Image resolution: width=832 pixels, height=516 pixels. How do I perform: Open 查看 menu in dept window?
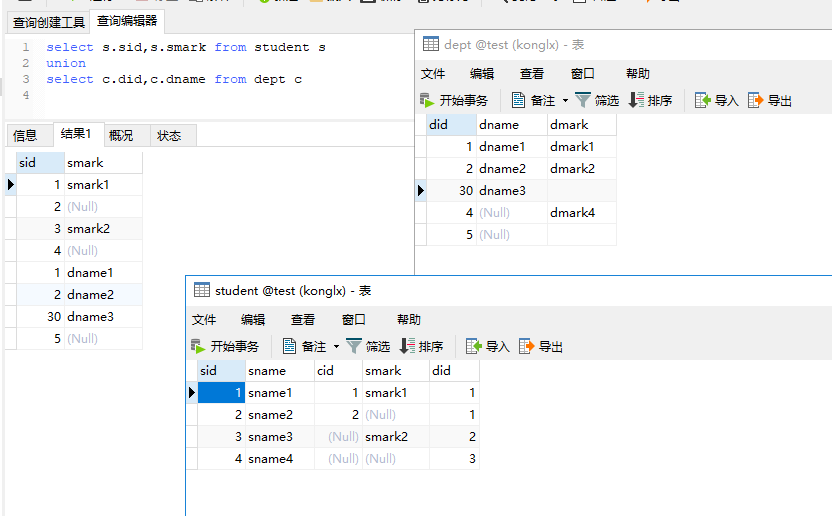[531, 73]
